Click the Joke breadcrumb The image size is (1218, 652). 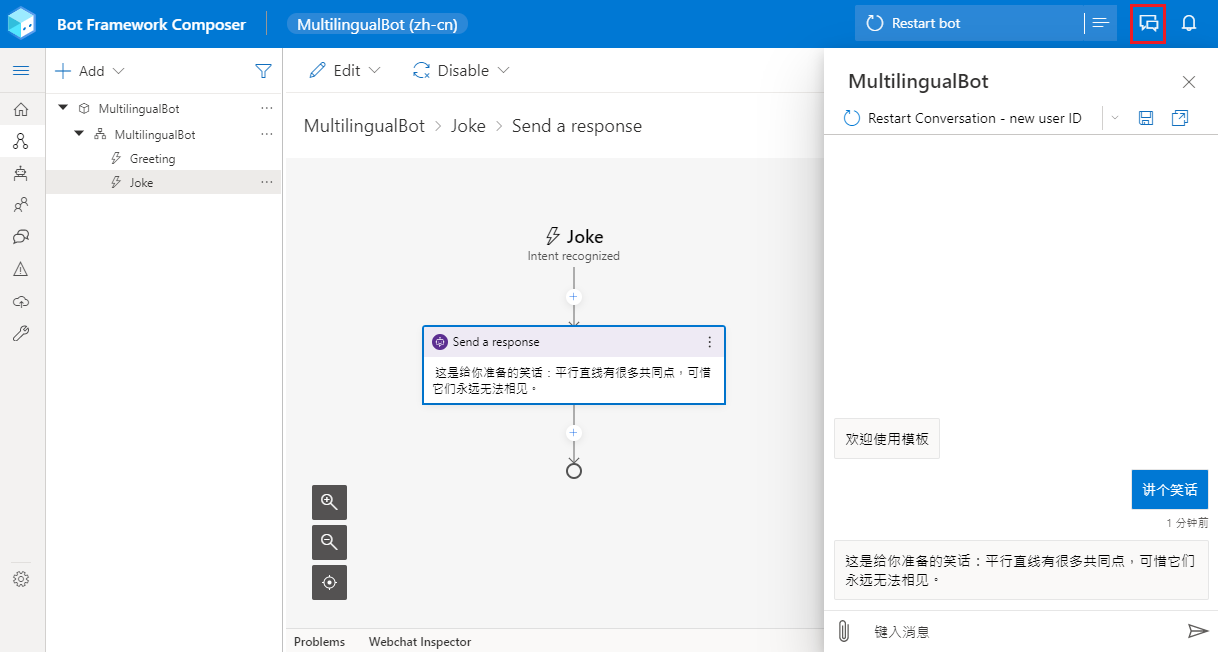click(468, 126)
